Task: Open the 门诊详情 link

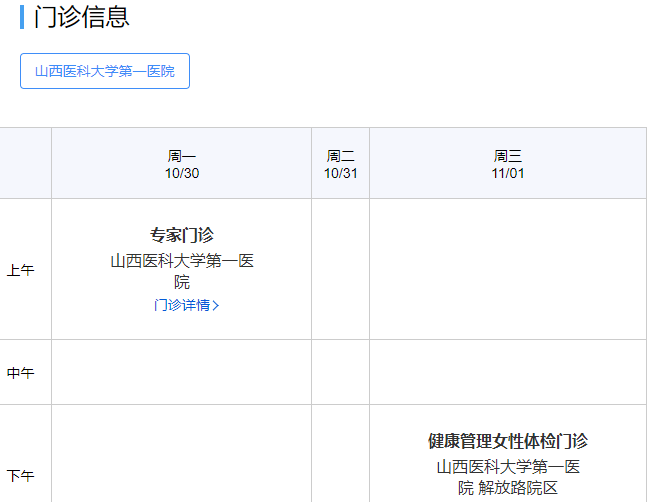Action: click(181, 305)
